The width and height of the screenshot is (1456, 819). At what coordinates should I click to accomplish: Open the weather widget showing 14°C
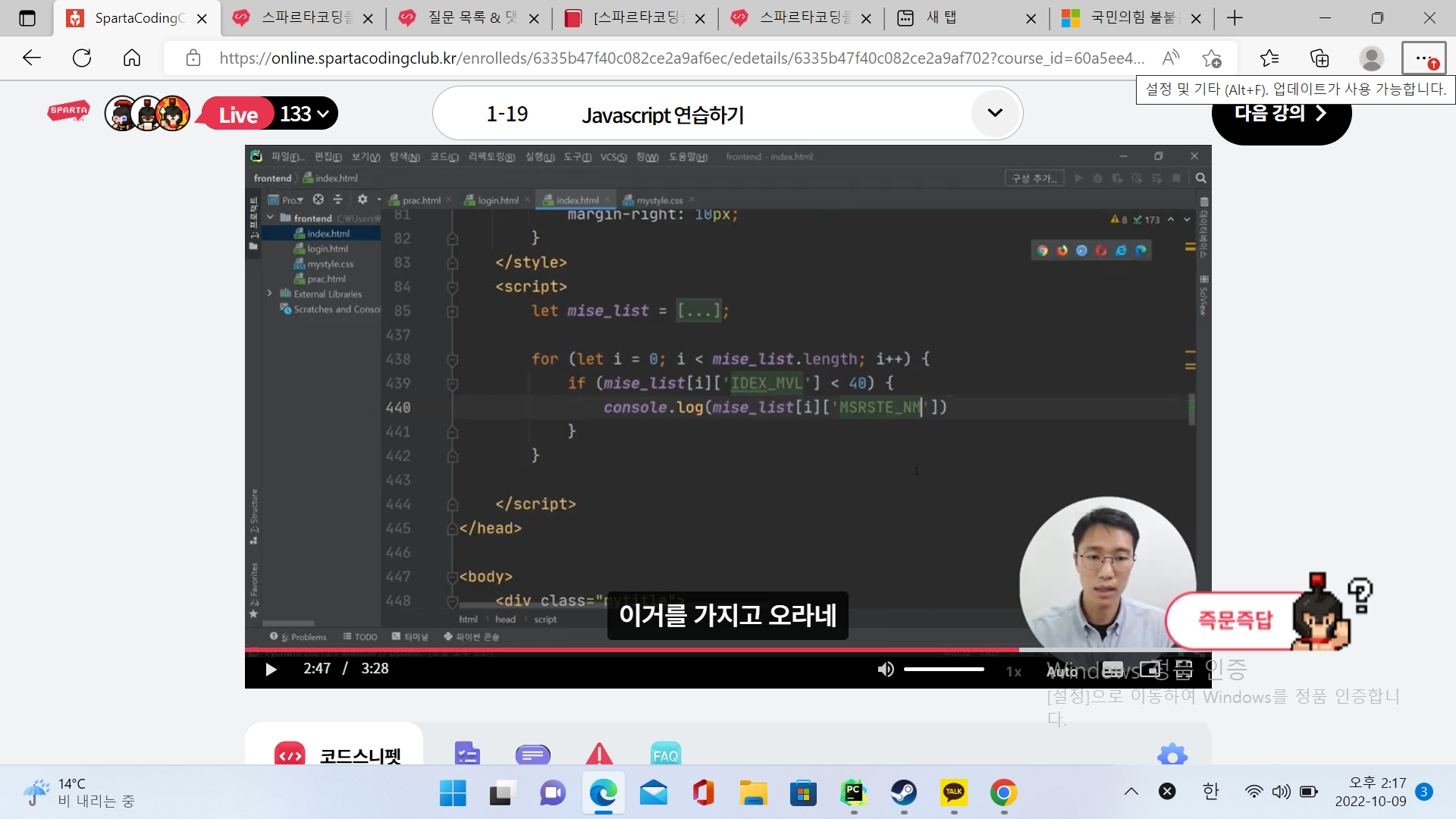pos(80,792)
